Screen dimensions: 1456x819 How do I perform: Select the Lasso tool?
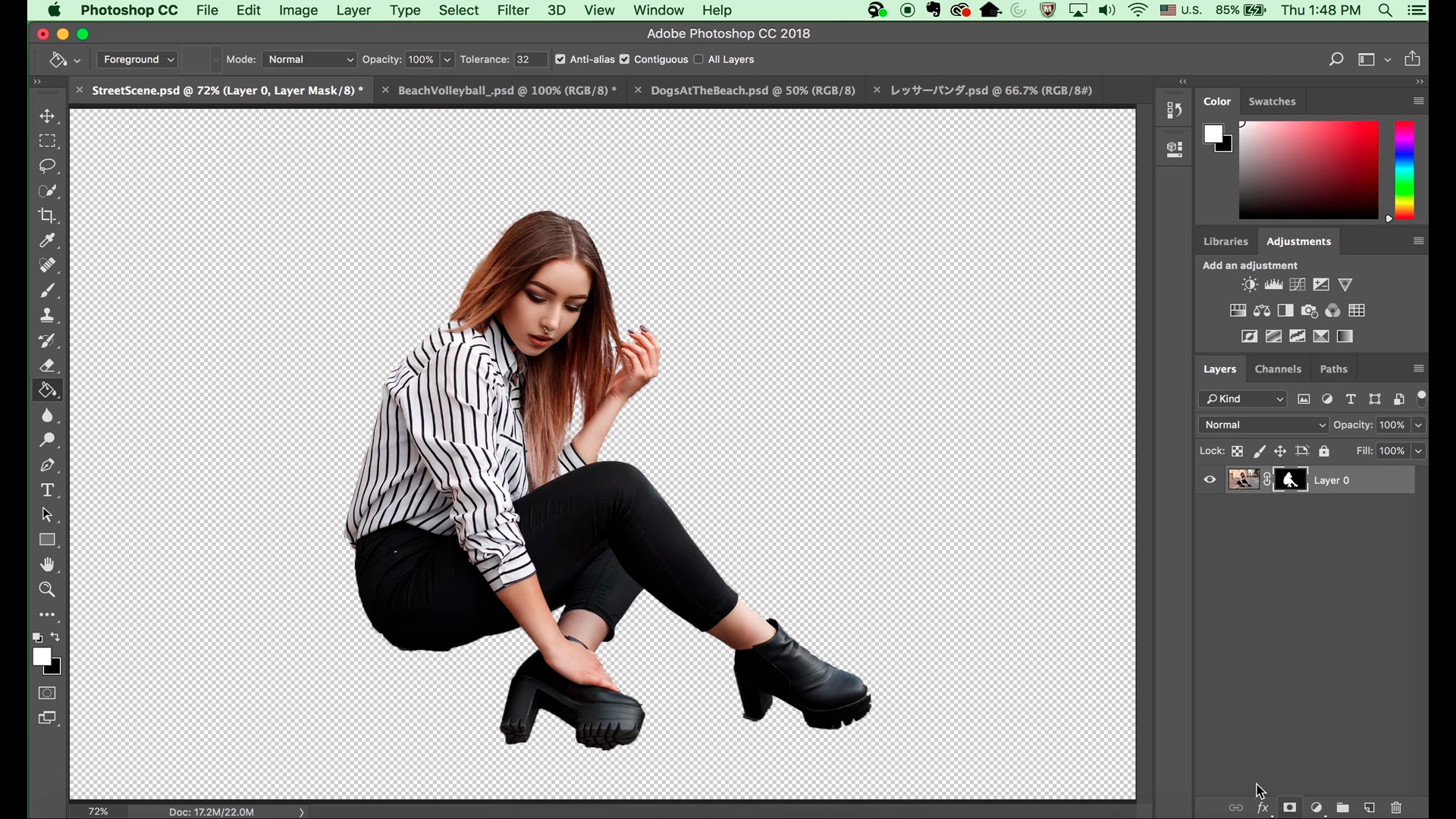click(x=47, y=165)
